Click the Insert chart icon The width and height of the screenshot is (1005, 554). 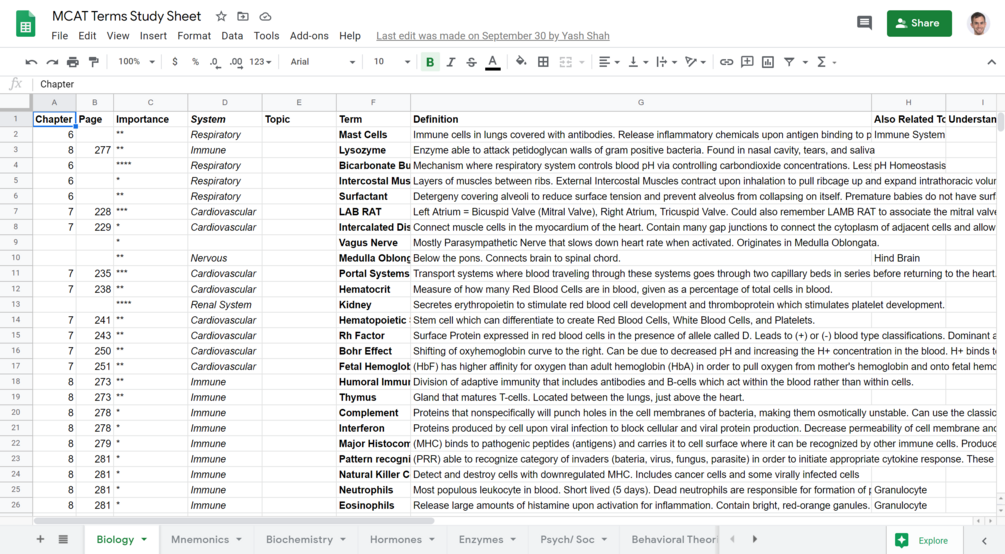pos(768,62)
